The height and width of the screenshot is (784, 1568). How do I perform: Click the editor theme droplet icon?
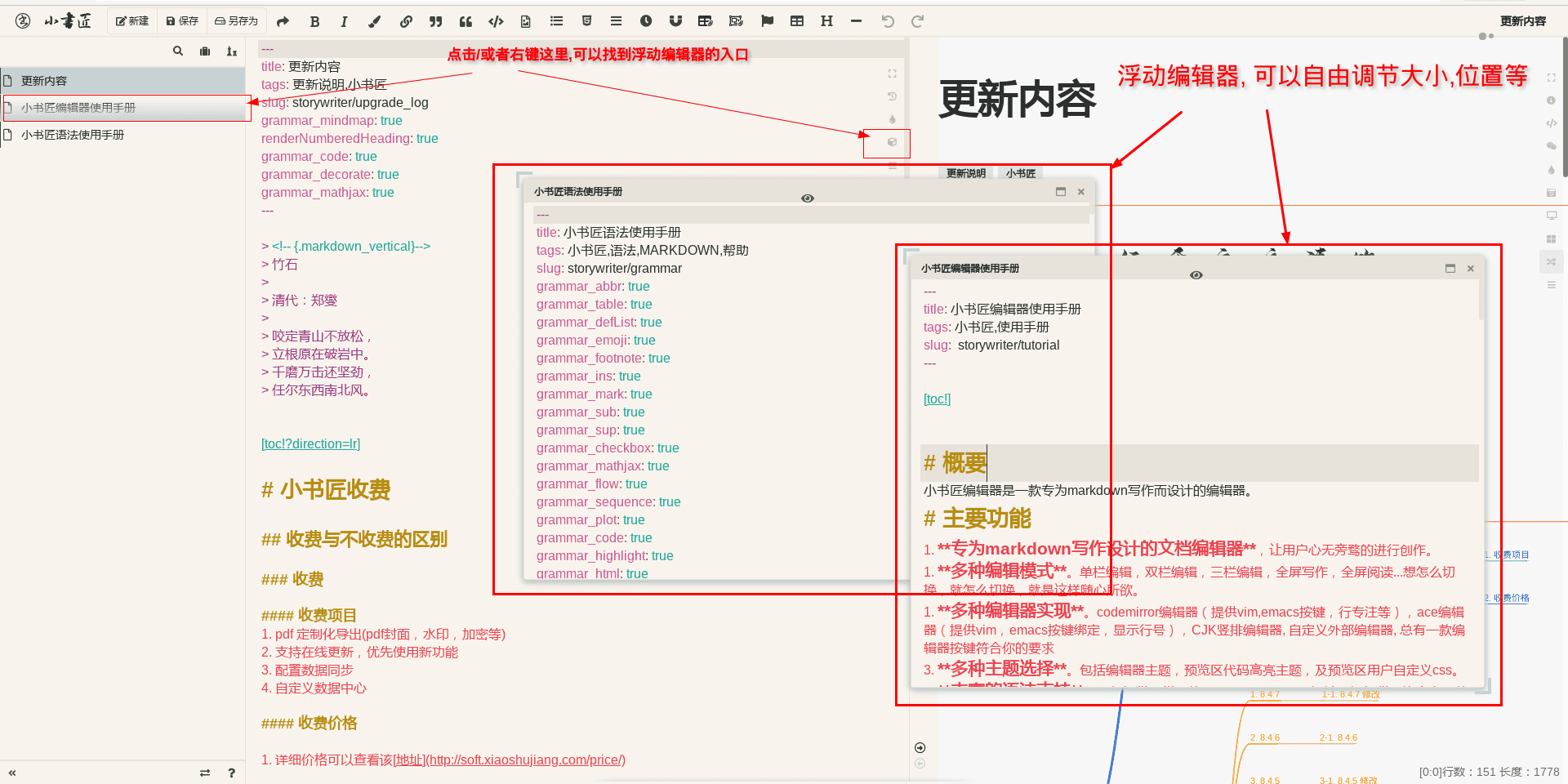pyautogui.click(x=892, y=119)
